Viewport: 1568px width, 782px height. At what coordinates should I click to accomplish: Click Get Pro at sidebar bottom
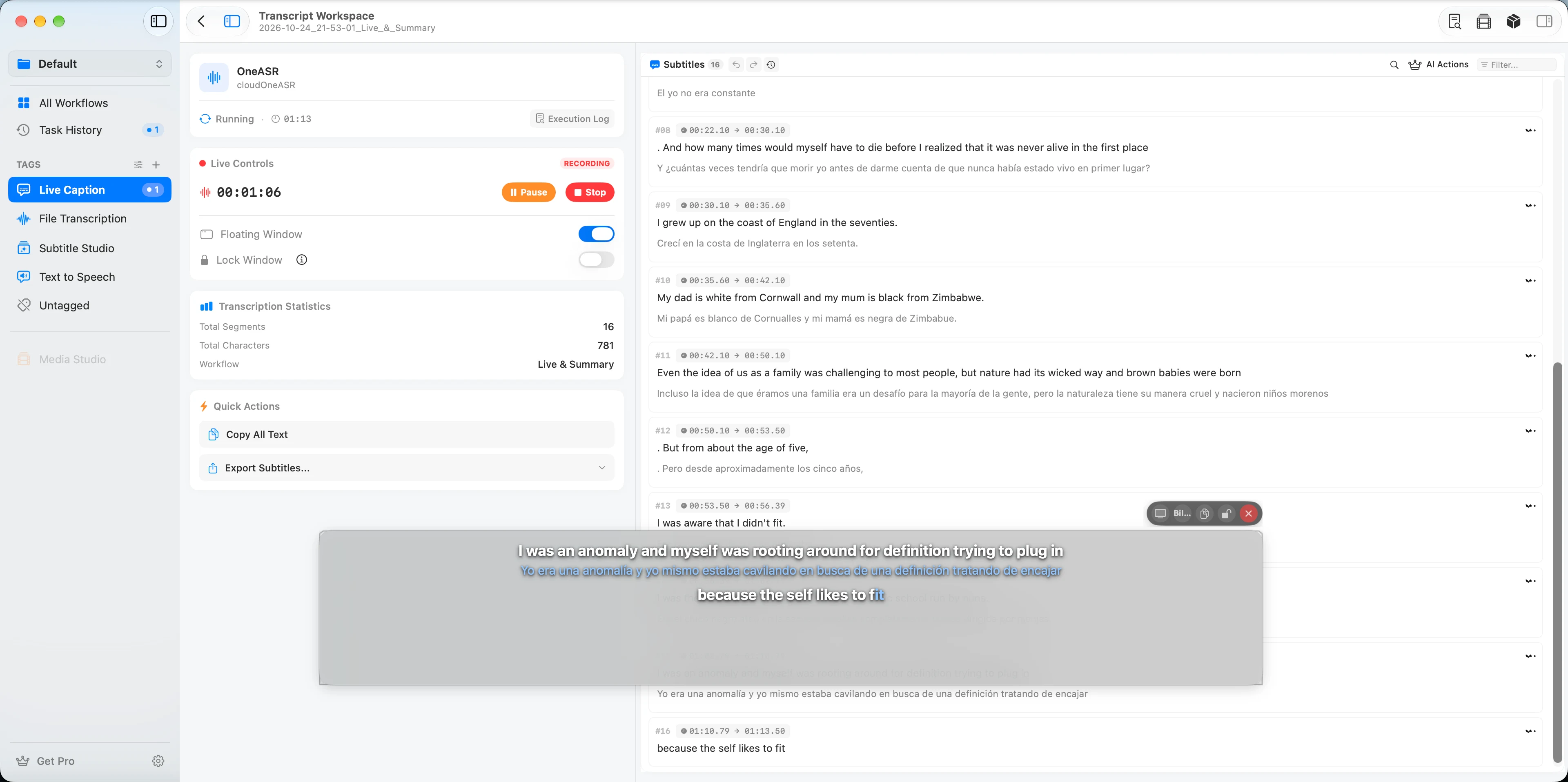tap(46, 761)
